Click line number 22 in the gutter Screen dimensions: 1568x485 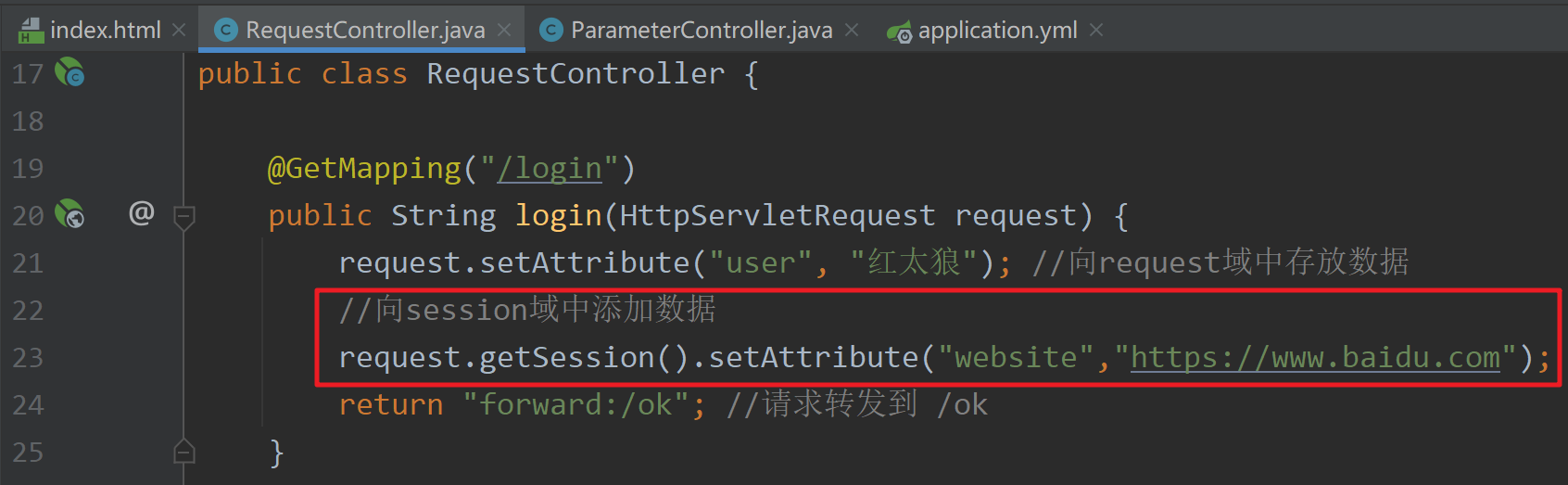pyautogui.click(x=28, y=311)
